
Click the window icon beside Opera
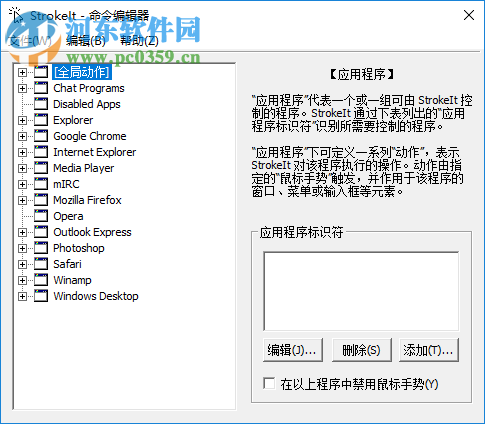(x=41, y=216)
